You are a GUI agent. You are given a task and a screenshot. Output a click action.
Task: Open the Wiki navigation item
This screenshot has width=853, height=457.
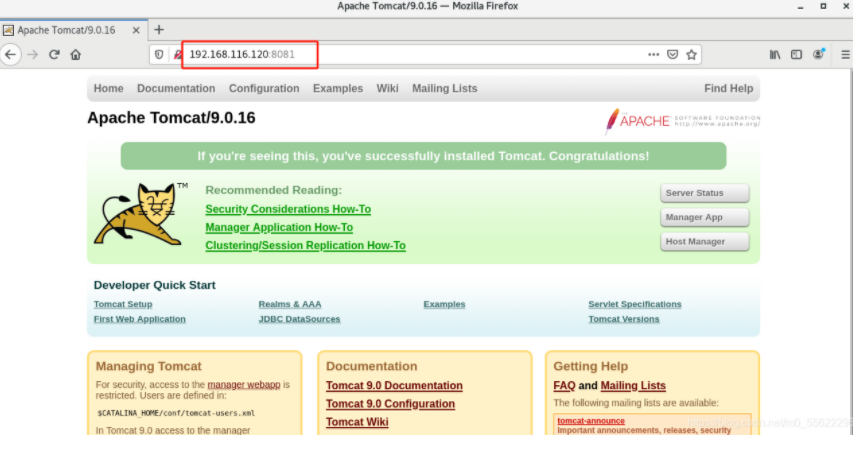[x=387, y=88]
